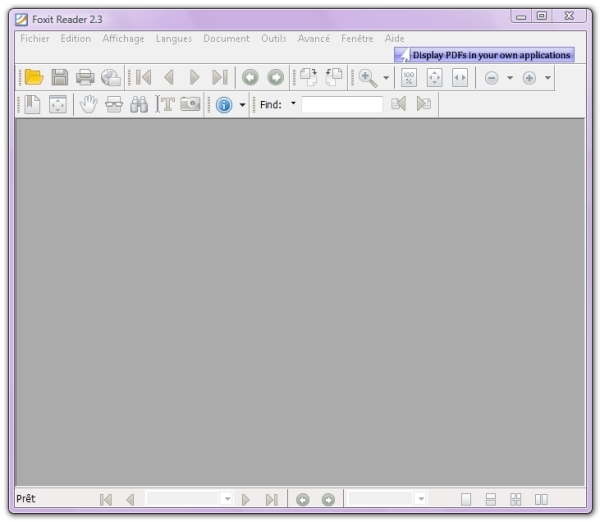Select Continuous page layout in status bar

pos(491,499)
